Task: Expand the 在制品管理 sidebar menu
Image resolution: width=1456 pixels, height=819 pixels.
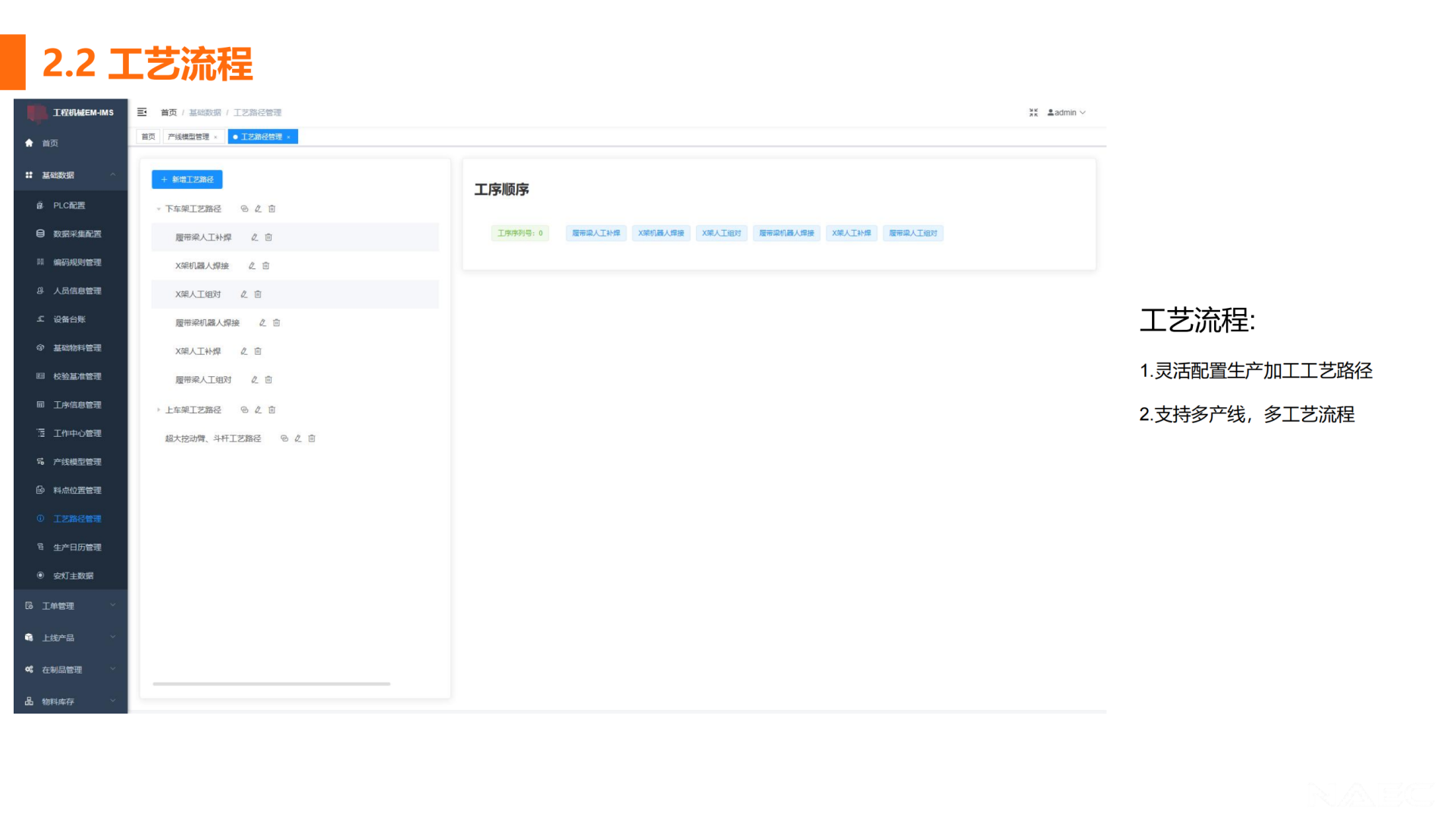Action: pos(71,669)
